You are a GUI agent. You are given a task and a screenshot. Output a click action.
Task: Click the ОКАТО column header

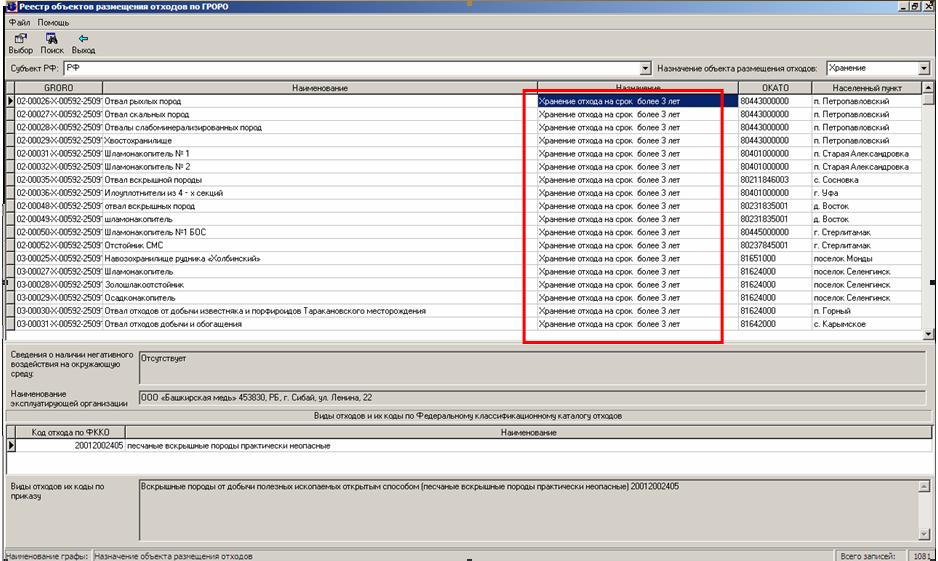coord(768,88)
